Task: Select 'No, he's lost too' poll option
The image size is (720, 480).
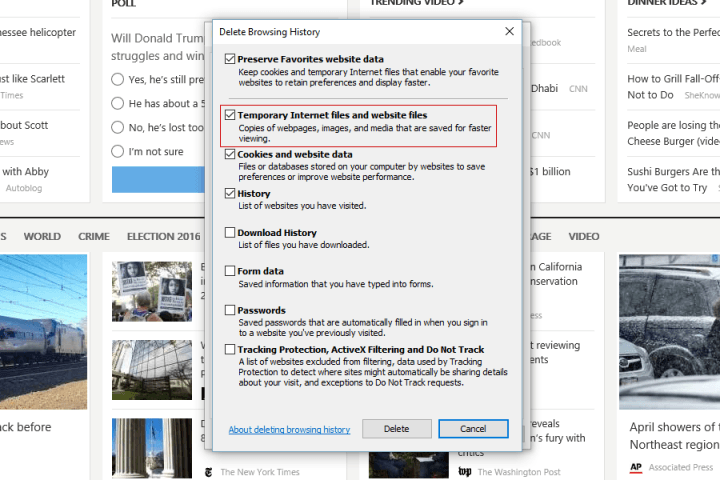Action: tap(118, 127)
